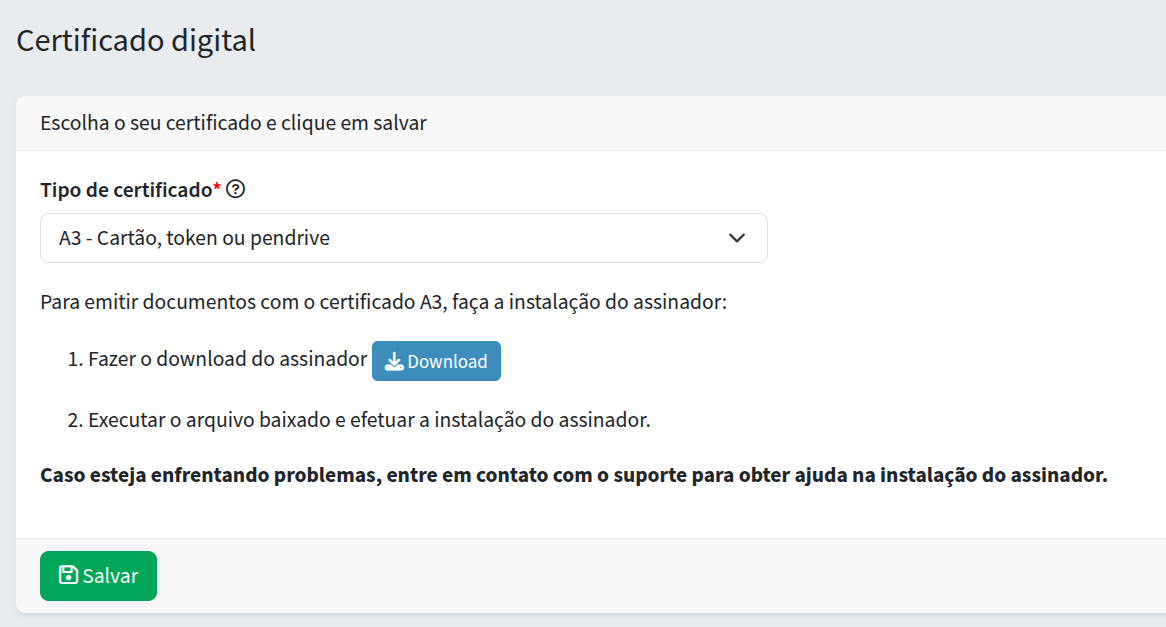Click the word "Salvar" on the green button
The height and width of the screenshot is (627, 1166).
pos(110,576)
